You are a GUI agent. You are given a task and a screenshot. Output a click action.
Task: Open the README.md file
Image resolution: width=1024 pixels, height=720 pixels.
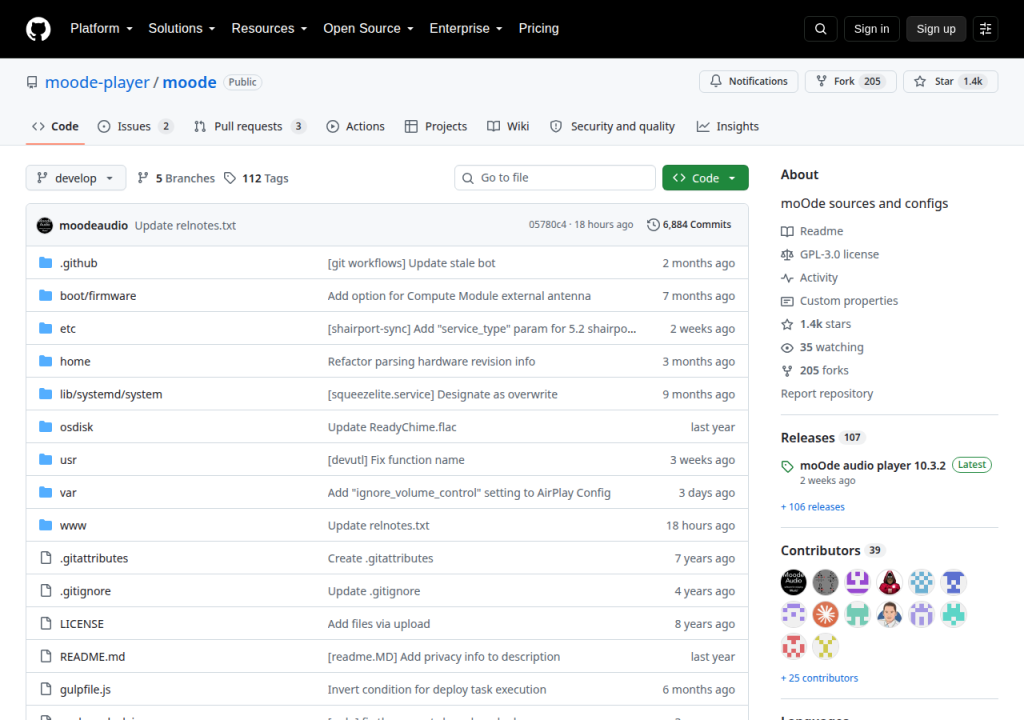coord(92,657)
